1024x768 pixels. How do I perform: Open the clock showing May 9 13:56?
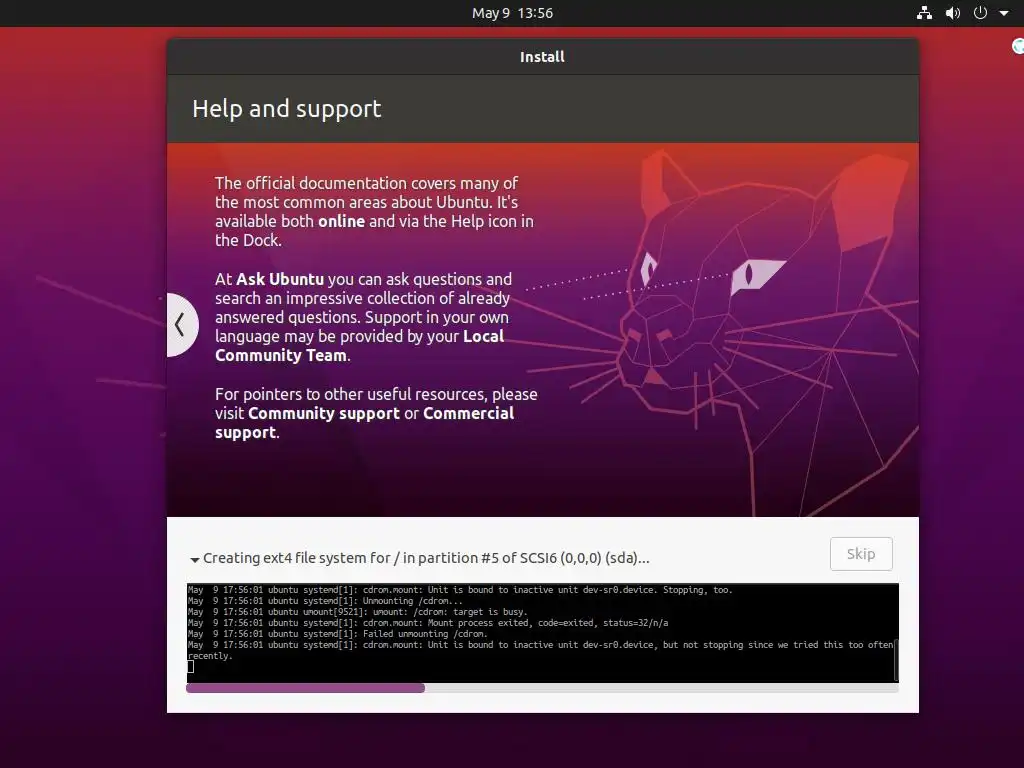(512, 13)
